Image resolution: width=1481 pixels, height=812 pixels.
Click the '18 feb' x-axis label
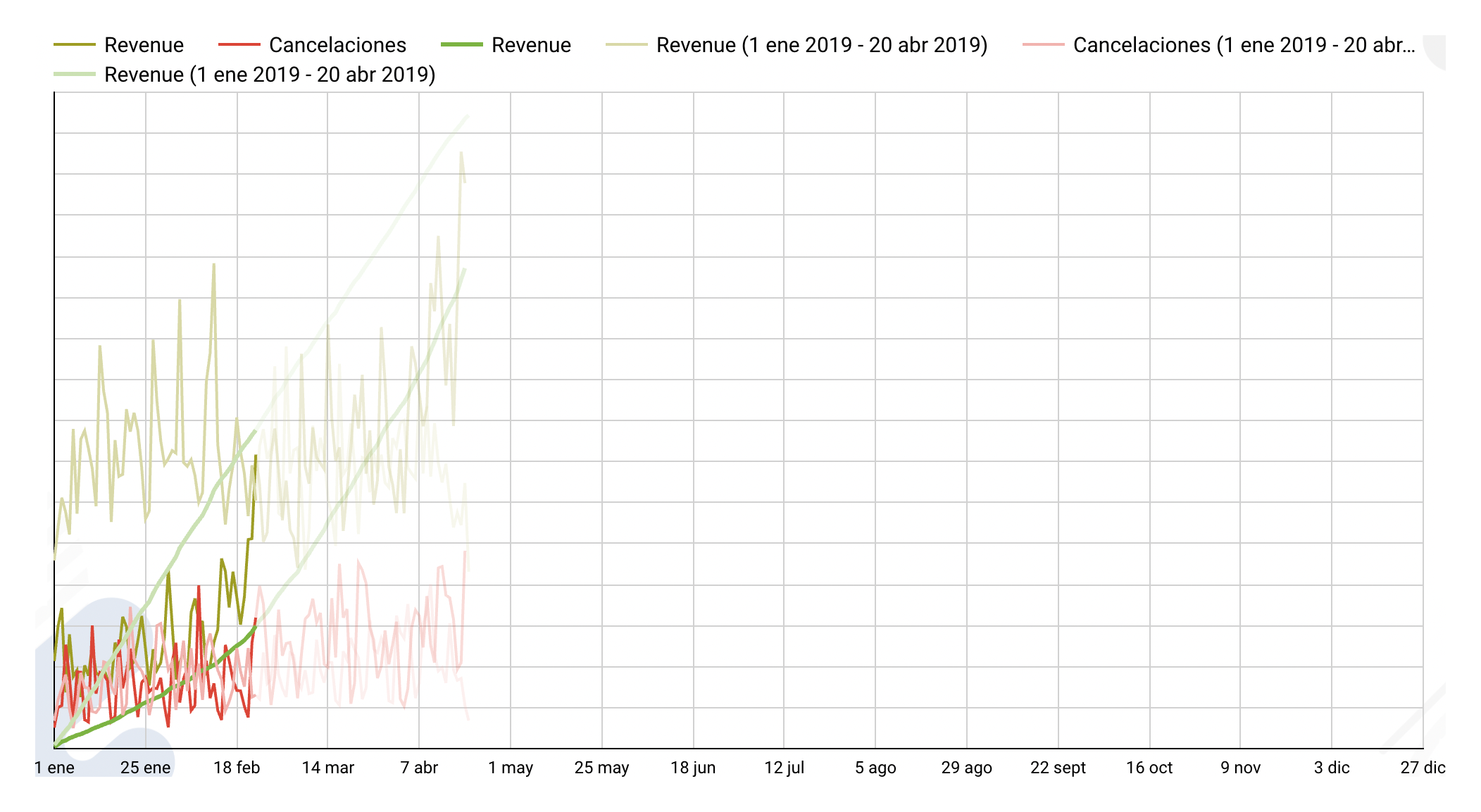[237, 768]
